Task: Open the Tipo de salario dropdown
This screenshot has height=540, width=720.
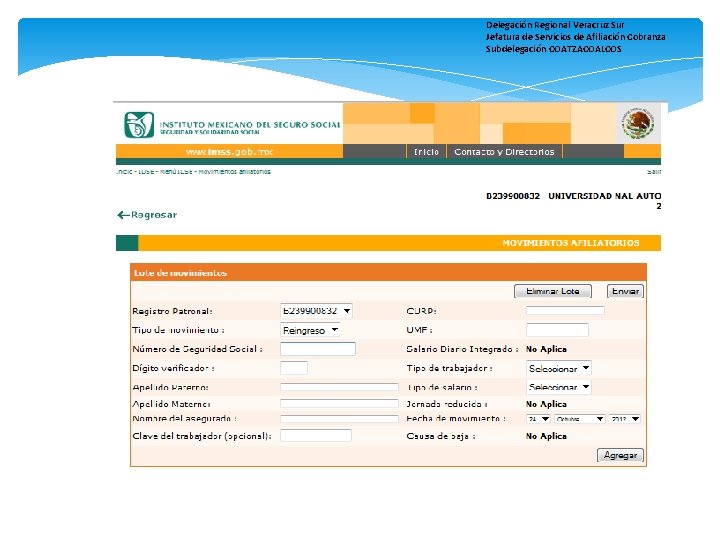Action: (x=558, y=387)
